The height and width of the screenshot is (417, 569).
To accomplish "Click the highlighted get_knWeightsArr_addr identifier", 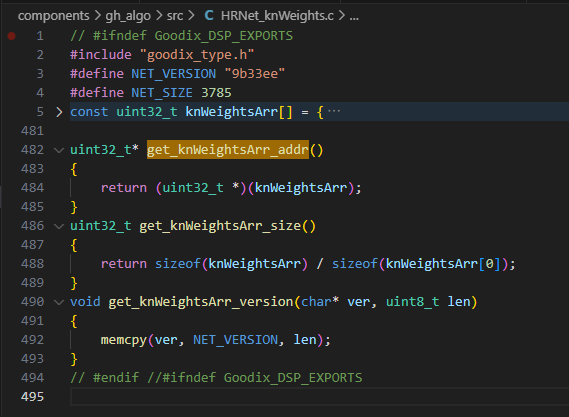I will tap(228, 150).
